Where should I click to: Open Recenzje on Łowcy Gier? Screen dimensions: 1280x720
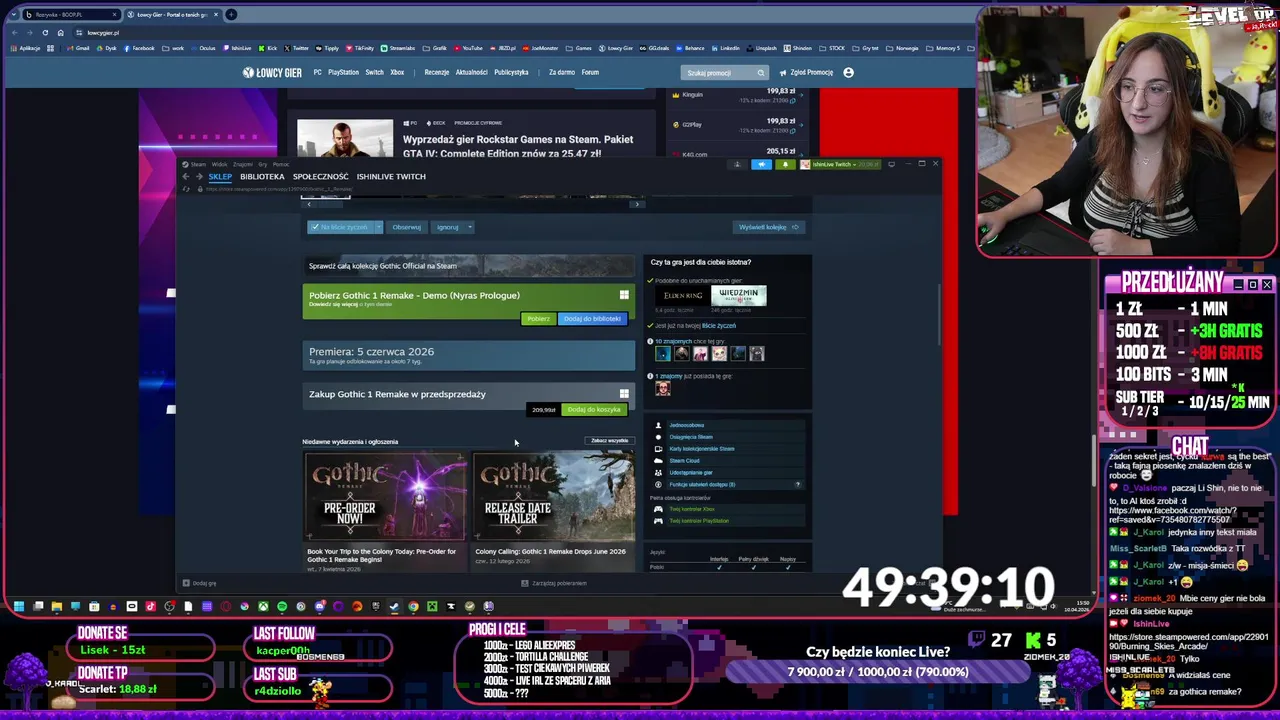pos(437,72)
